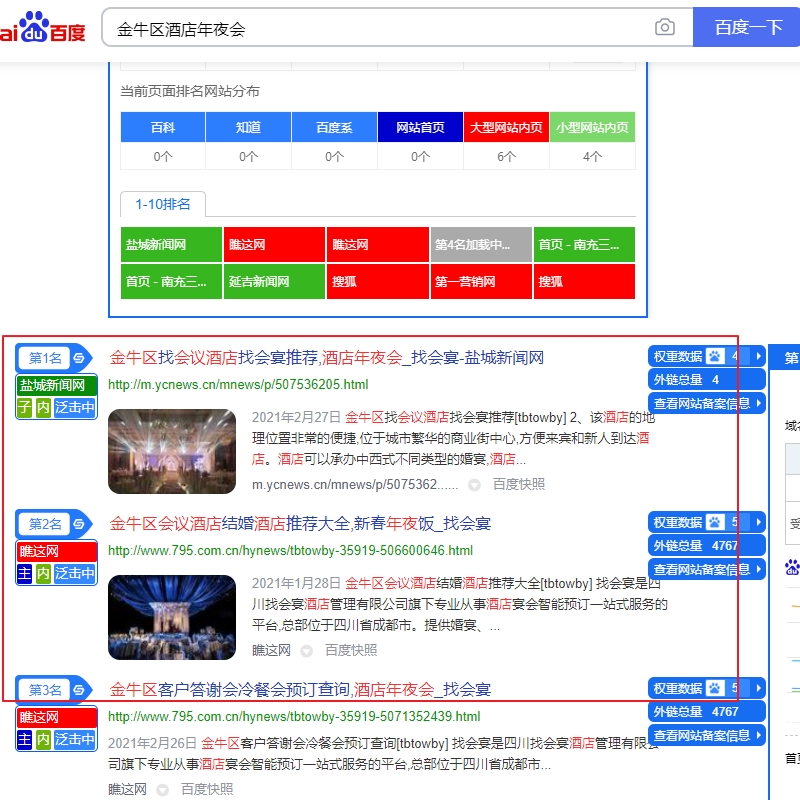Select the 百度系 category header
Image resolution: width=800 pixels, height=800 pixels.
tap(334, 127)
